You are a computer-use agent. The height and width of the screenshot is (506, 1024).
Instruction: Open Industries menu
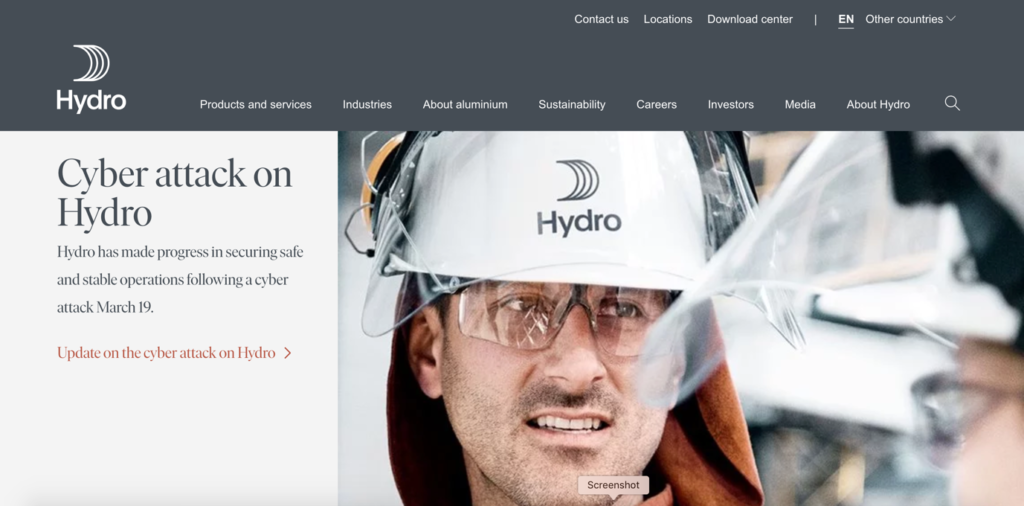click(x=367, y=104)
